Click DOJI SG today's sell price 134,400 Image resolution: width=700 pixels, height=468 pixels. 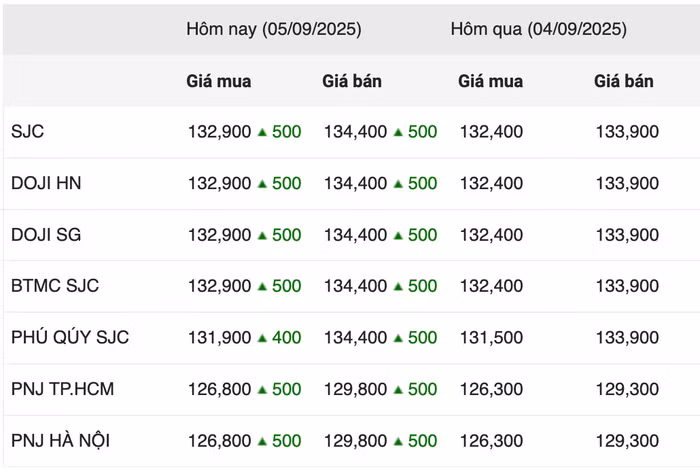(x=355, y=235)
